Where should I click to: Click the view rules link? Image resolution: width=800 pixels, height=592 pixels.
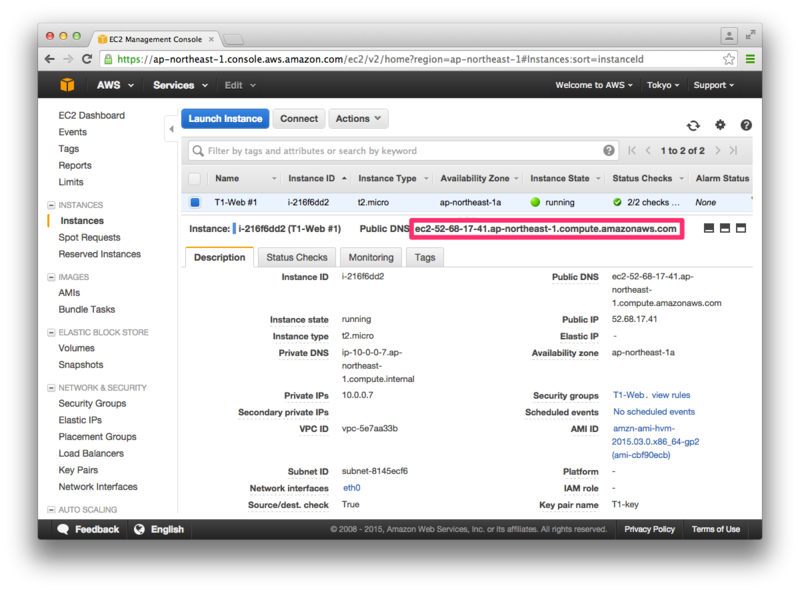(x=670, y=395)
